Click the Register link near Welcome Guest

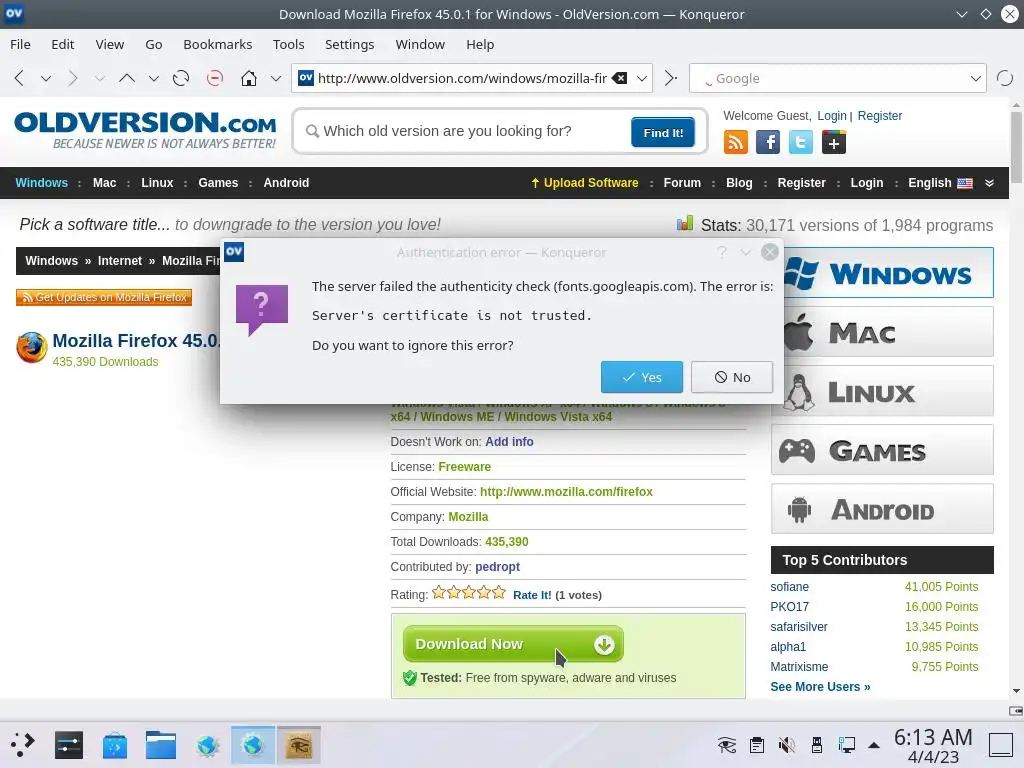point(880,116)
